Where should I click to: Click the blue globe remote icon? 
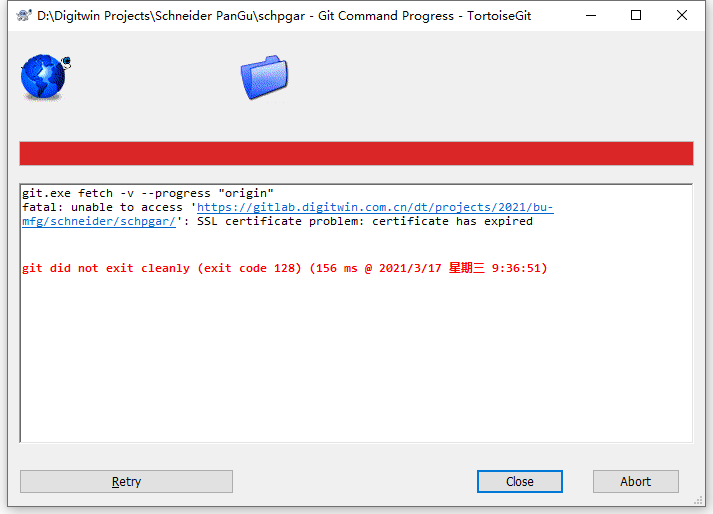coord(45,77)
